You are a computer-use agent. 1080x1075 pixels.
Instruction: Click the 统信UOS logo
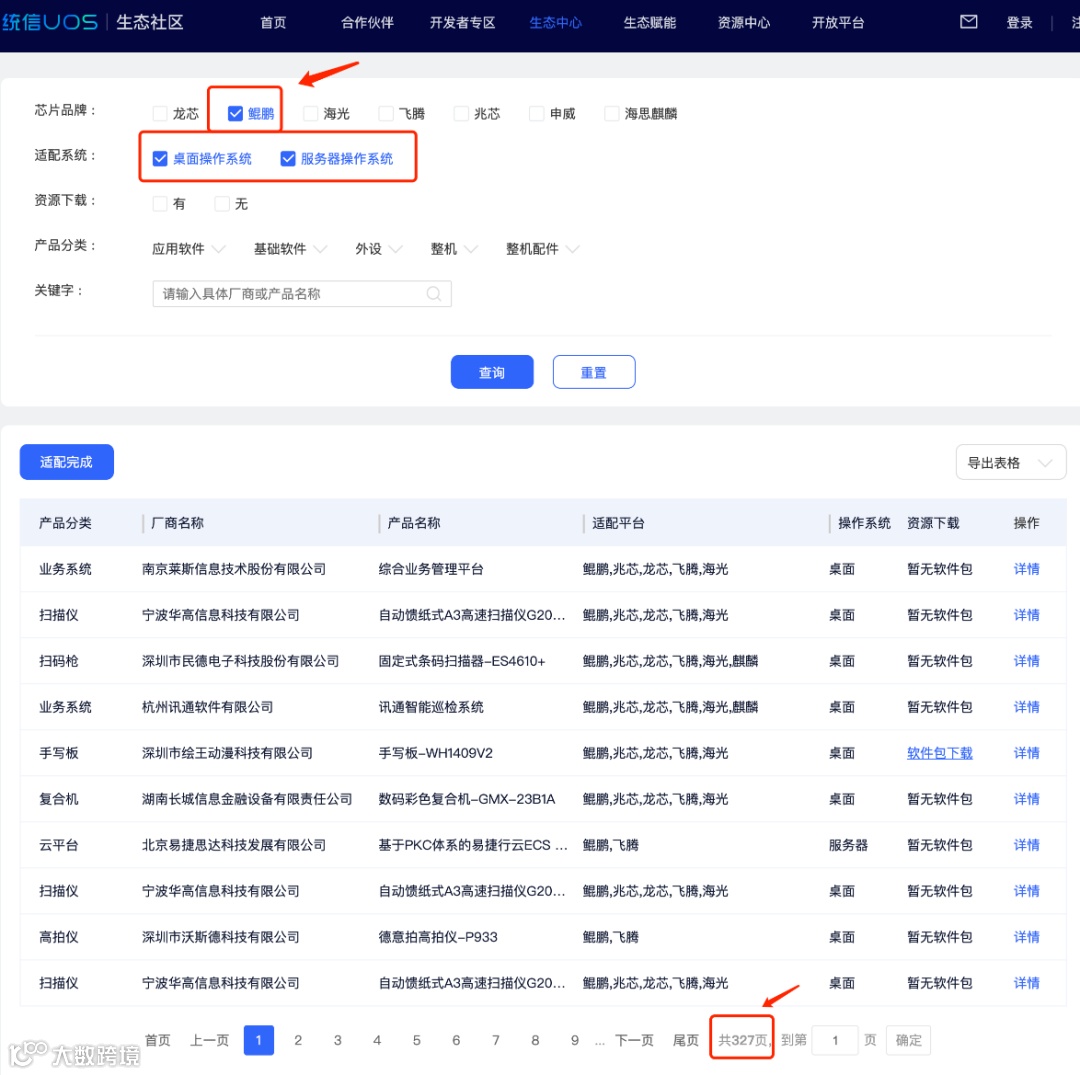(x=50, y=22)
